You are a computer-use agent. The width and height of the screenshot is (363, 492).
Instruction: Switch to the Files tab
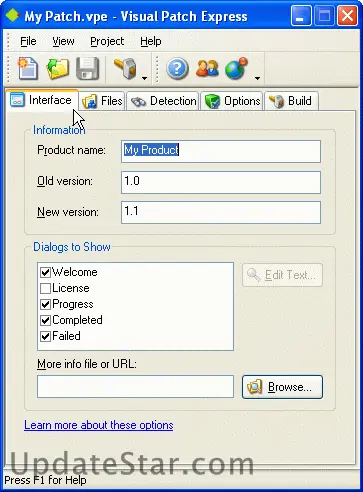tap(102, 101)
